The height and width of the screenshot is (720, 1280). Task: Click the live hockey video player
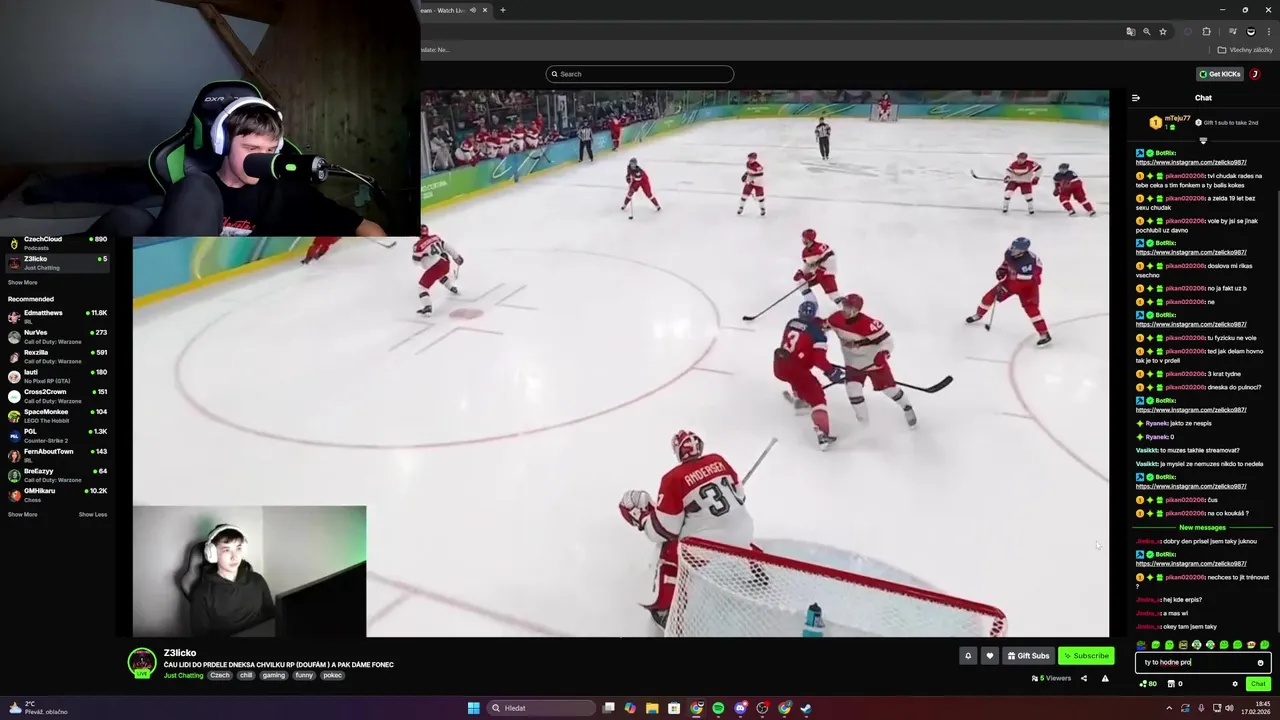621,363
